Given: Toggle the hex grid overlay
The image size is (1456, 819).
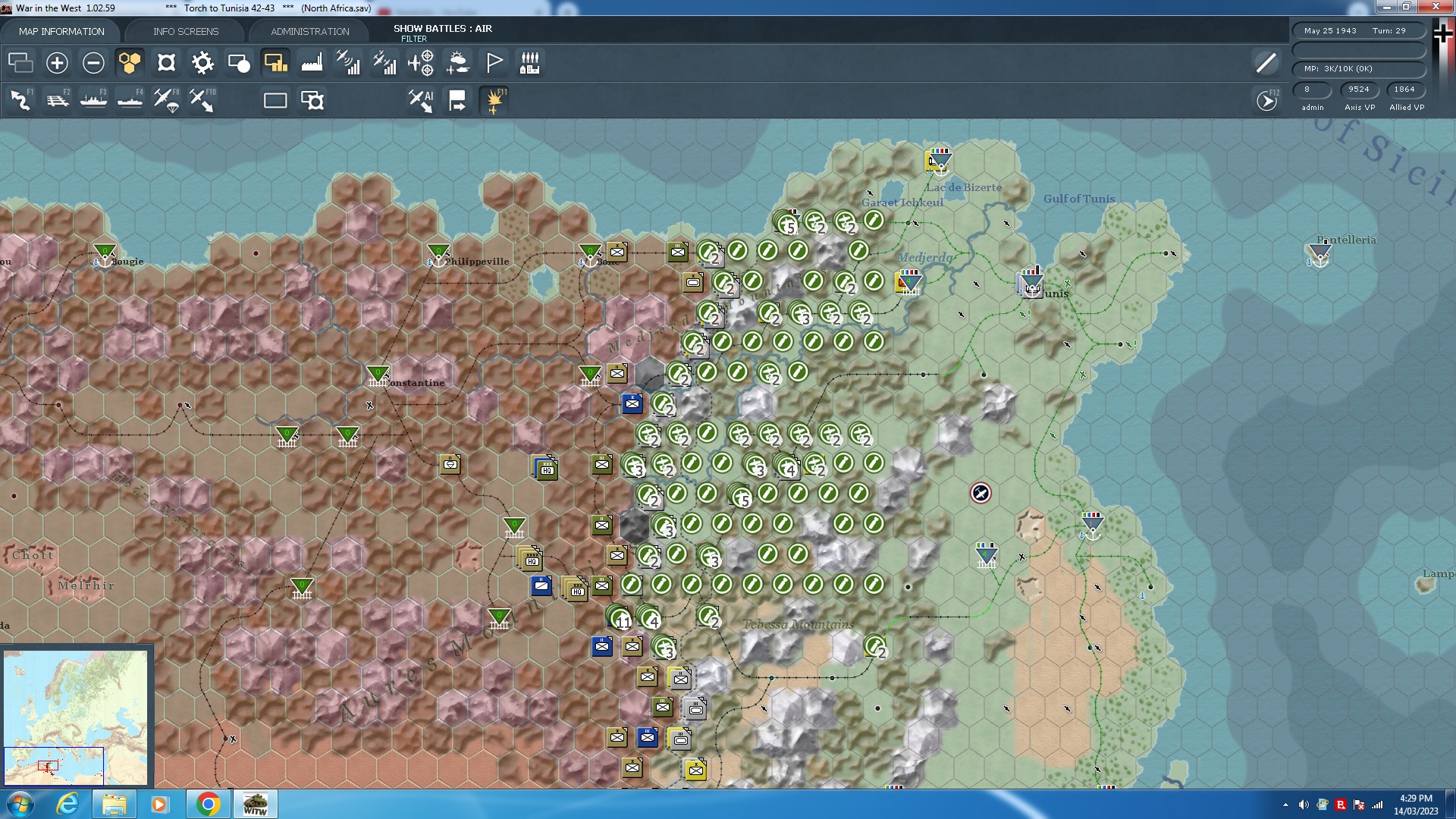Looking at the screenshot, I should coord(130,63).
